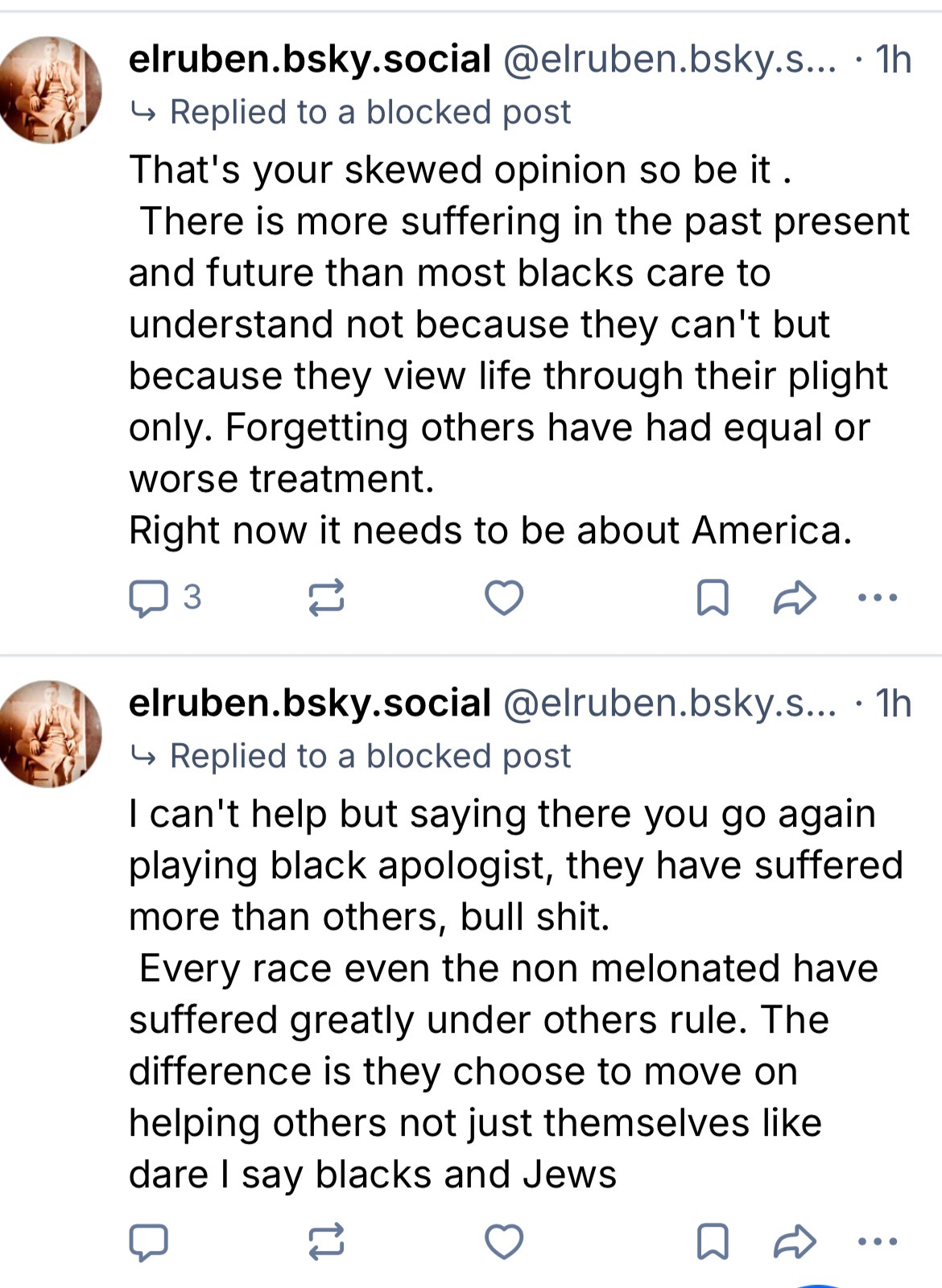Open 'Replied to a blocked post' on second post

tap(370, 756)
